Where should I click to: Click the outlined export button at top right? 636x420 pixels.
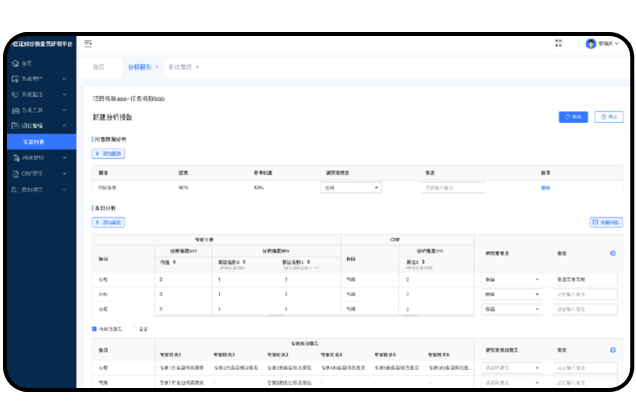pyautogui.click(x=609, y=117)
